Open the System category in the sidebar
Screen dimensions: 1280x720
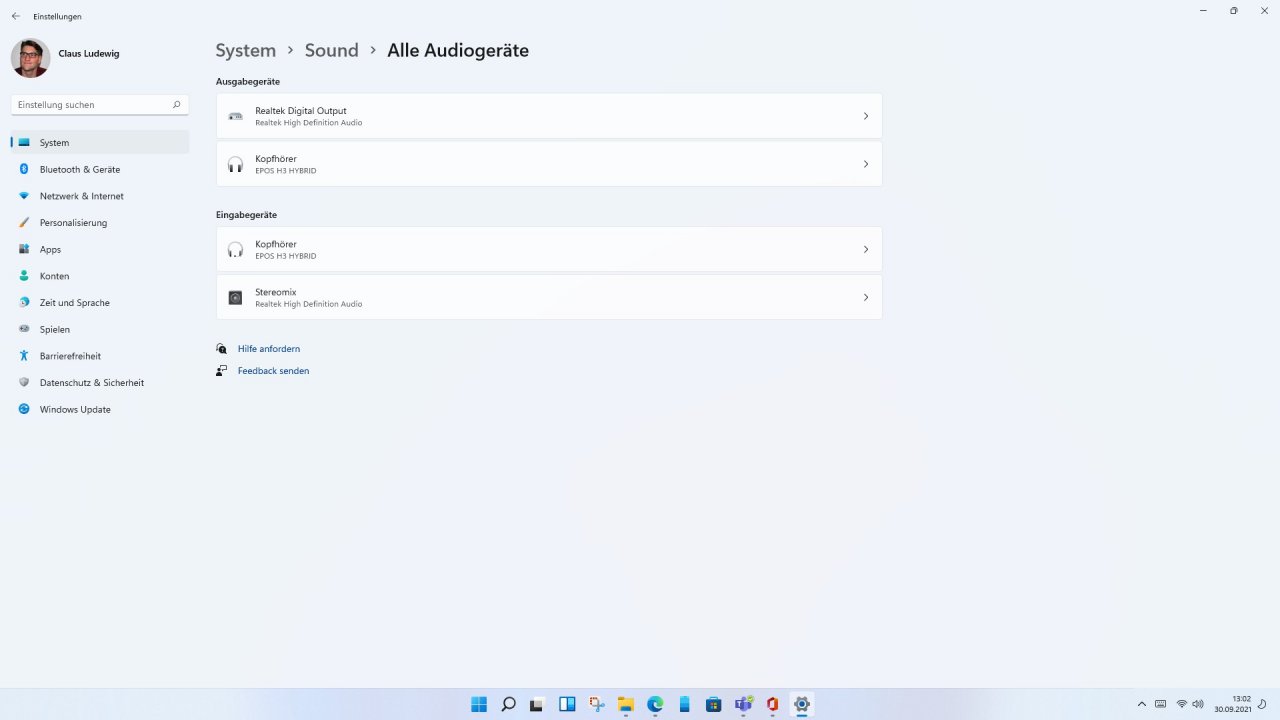[99, 142]
